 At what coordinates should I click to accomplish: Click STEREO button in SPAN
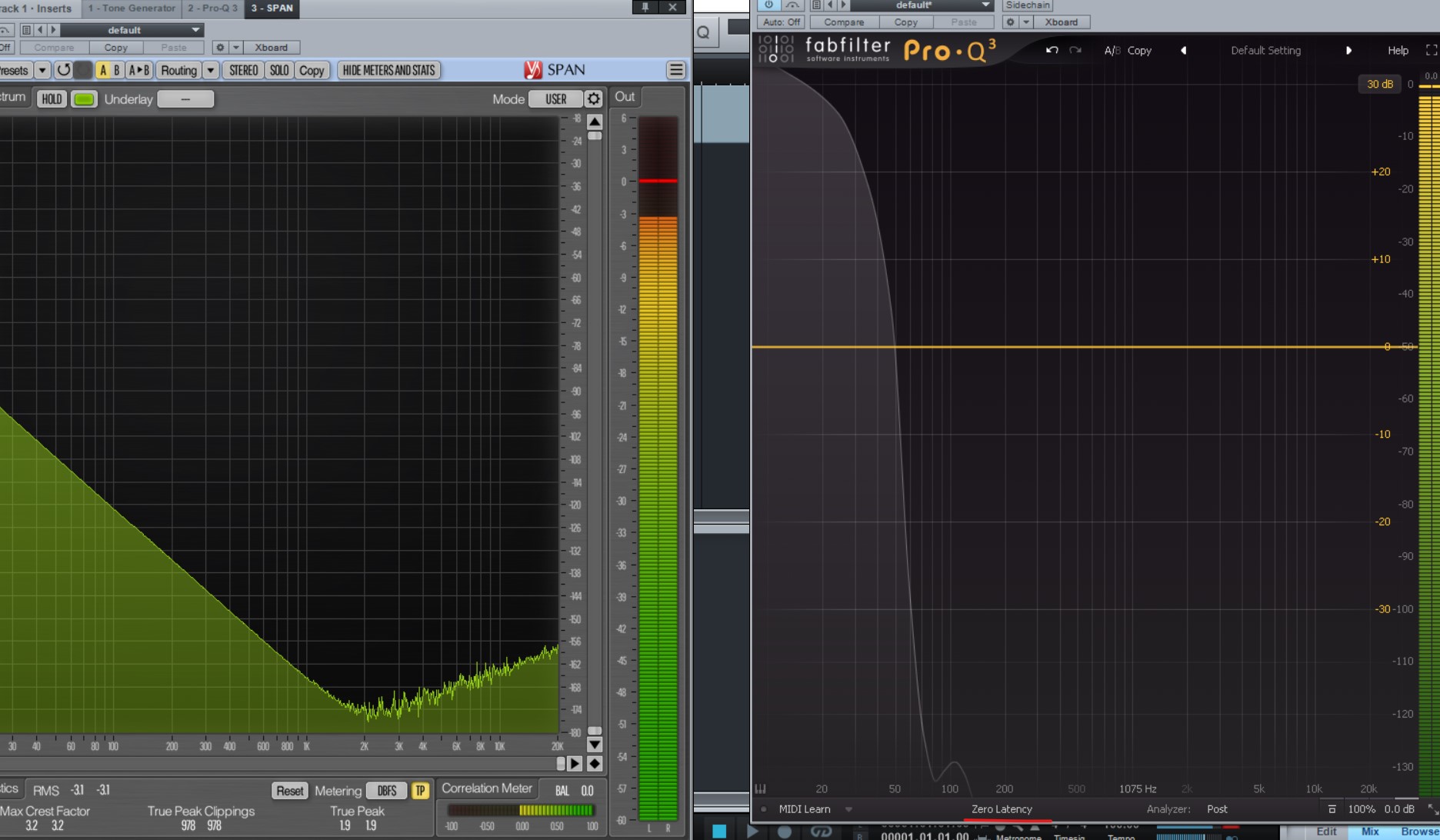(243, 70)
